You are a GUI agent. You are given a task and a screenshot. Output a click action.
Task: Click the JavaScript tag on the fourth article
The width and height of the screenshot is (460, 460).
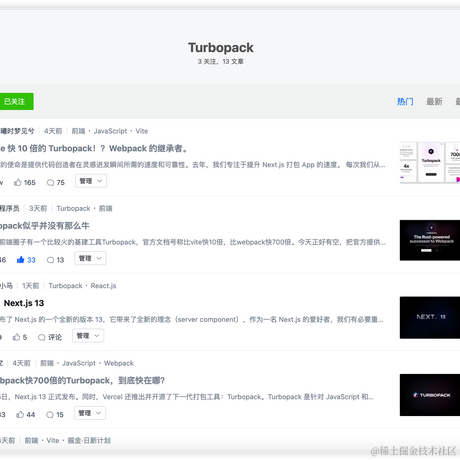[x=79, y=363]
